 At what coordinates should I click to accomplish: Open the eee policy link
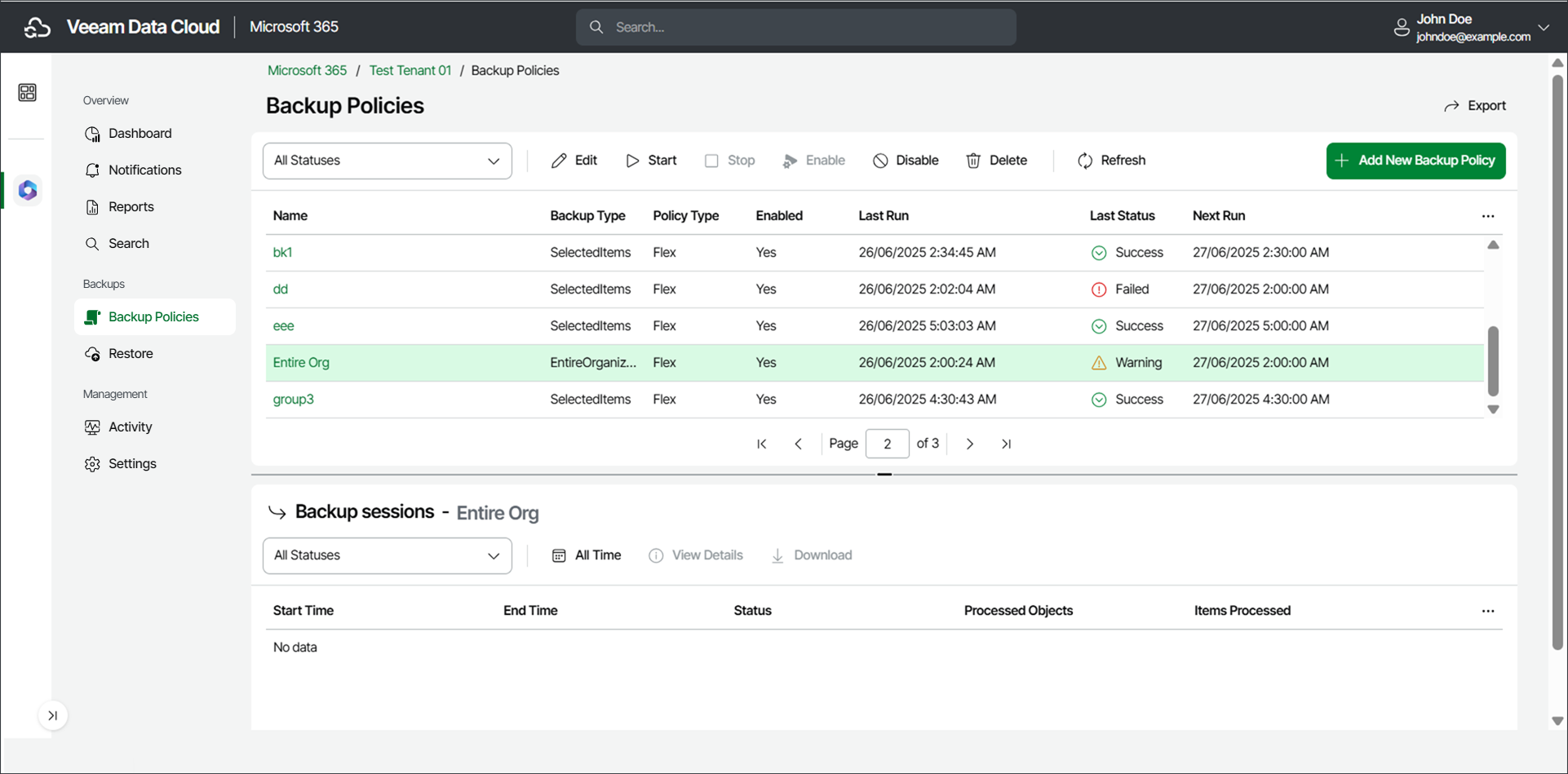[x=283, y=325]
